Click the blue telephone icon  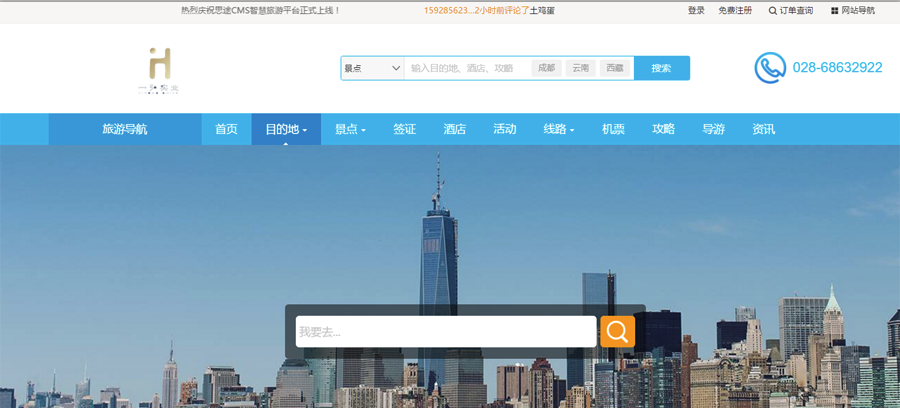(x=770, y=68)
